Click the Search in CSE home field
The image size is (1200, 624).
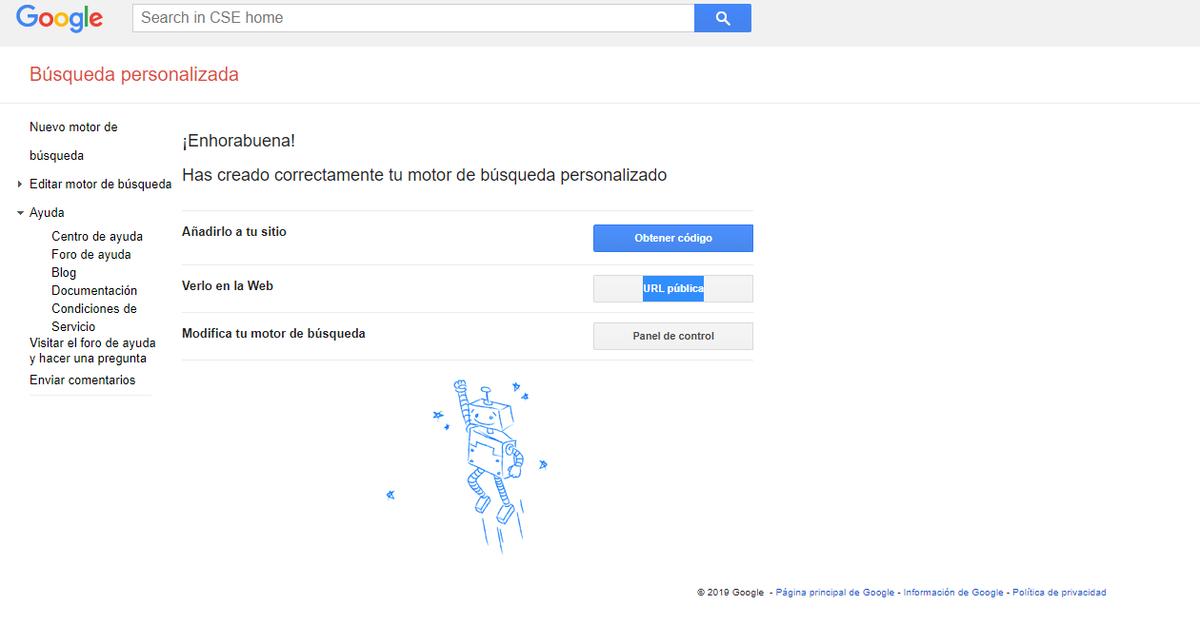pos(413,18)
